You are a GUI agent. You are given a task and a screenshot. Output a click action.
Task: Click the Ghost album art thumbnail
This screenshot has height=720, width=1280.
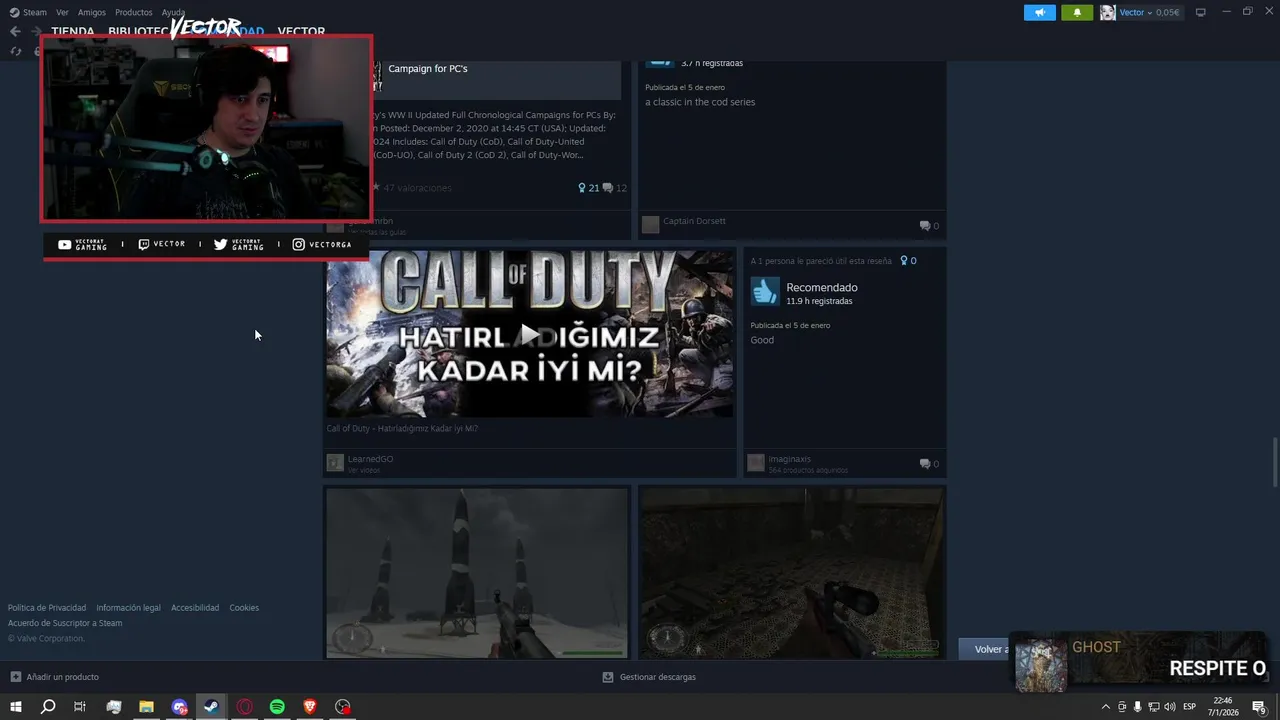[x=1041, y=665]
